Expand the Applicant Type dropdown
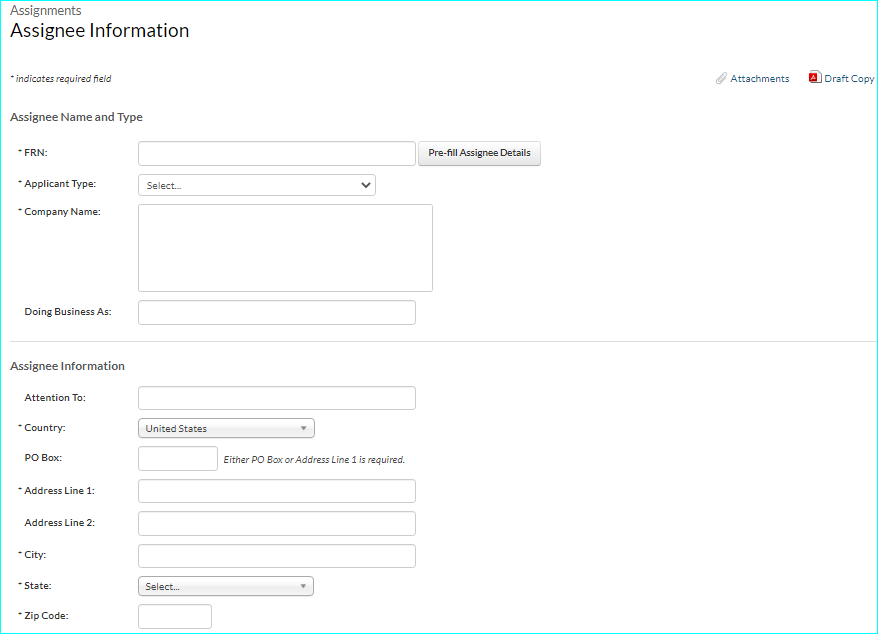Viewport: 878px width, 634px height. coord(256,185)
